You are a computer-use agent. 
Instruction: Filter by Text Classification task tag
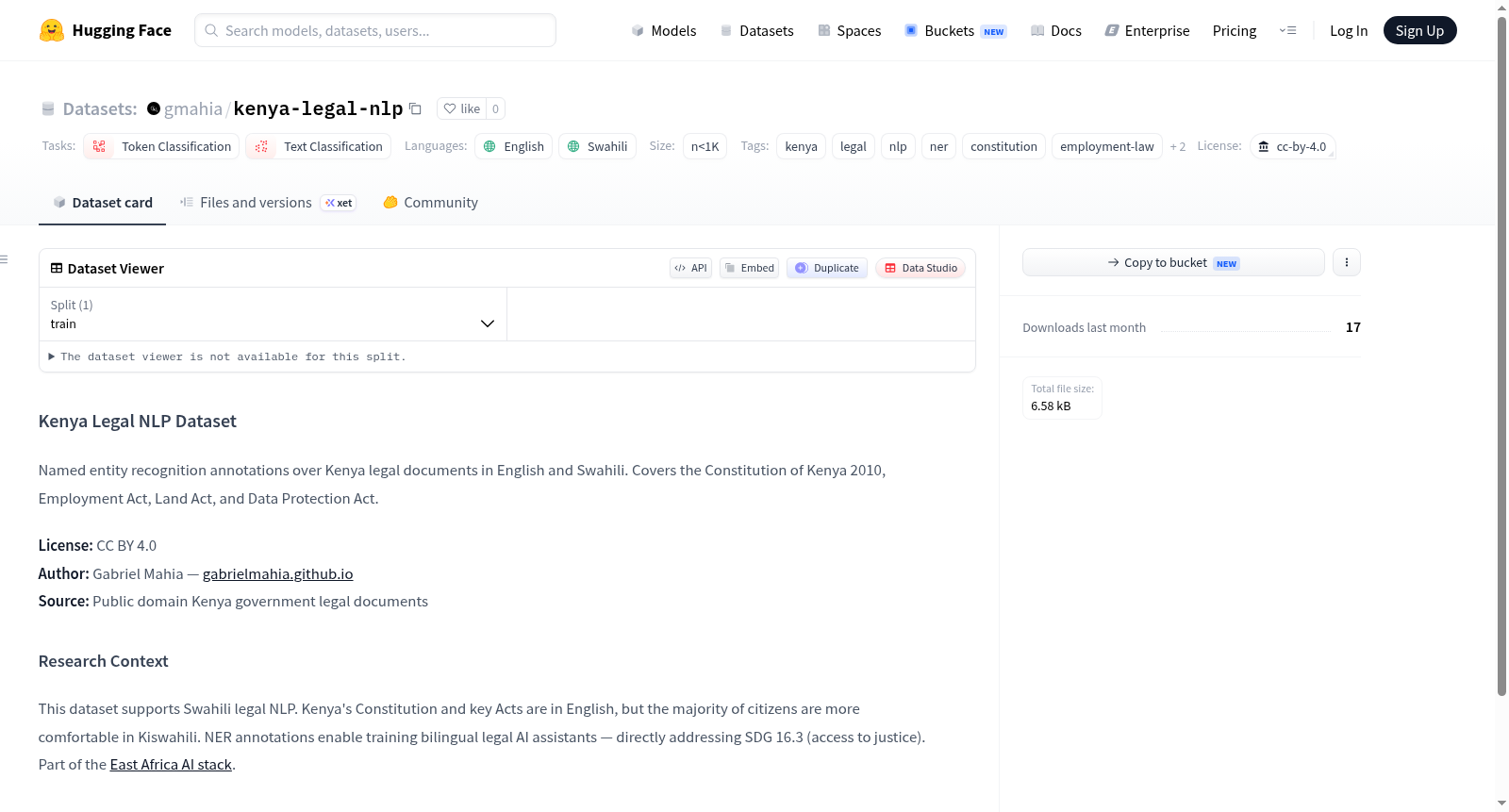319,146
